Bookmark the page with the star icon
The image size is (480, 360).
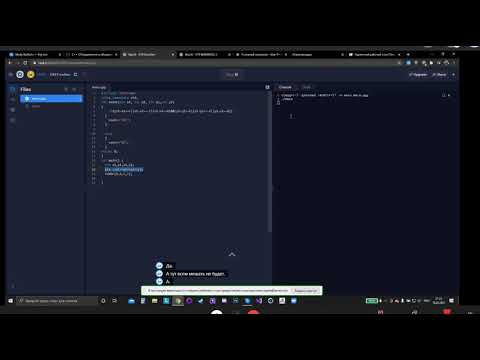[x=399, y=63]
